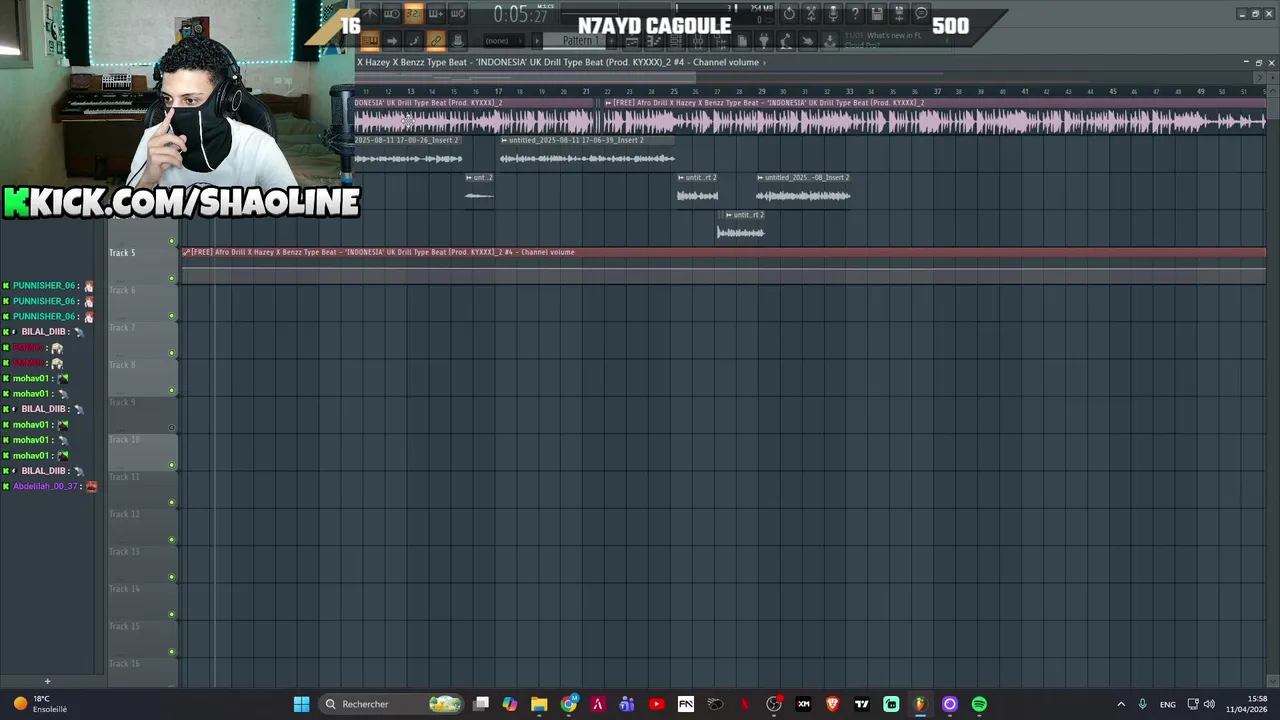This screenshot has height=720, width=1280.
Task: Click the scissors one-click audio icon
Action: click(x=811, y=13)
